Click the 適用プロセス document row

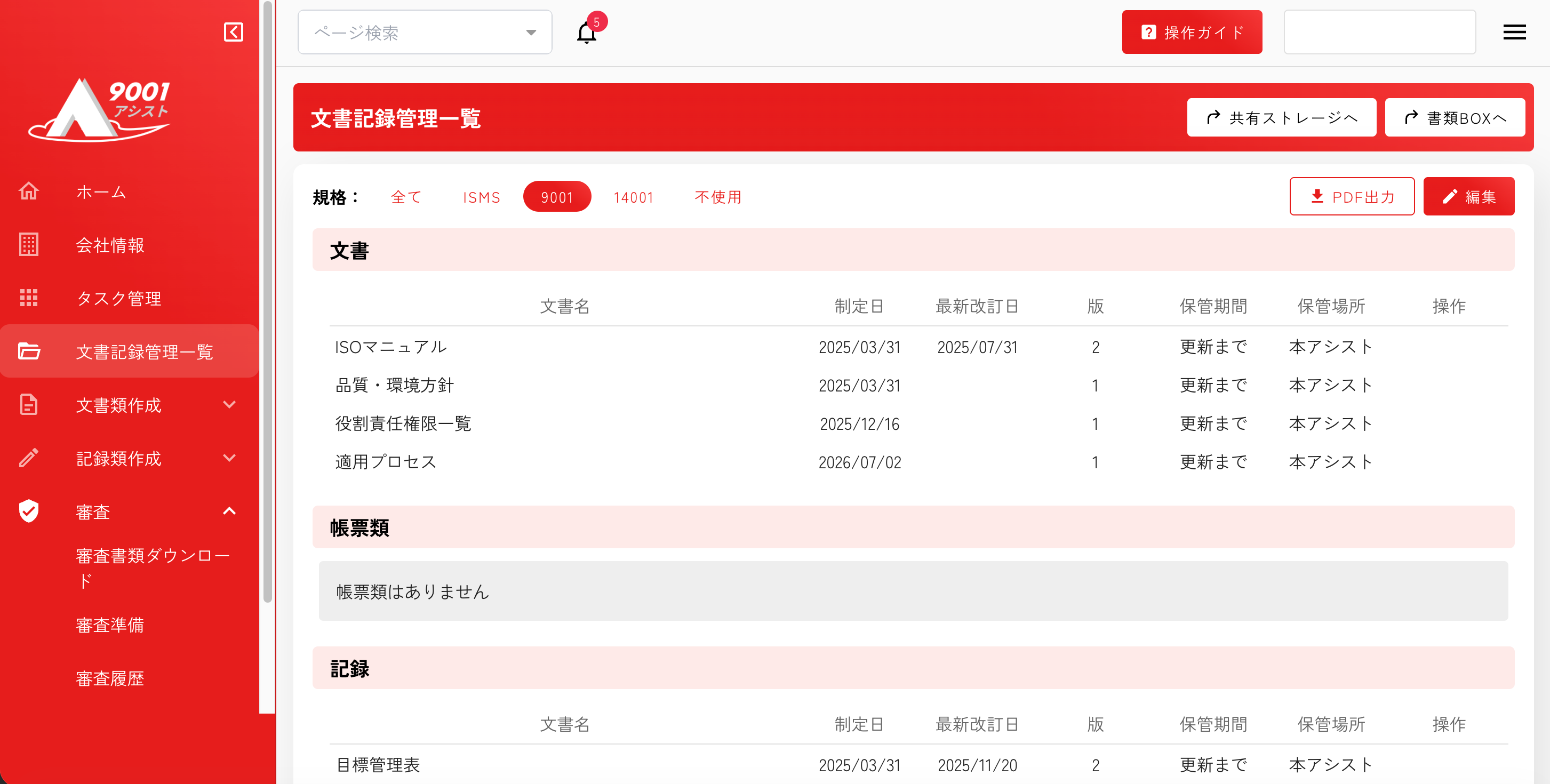coord(919,462)
